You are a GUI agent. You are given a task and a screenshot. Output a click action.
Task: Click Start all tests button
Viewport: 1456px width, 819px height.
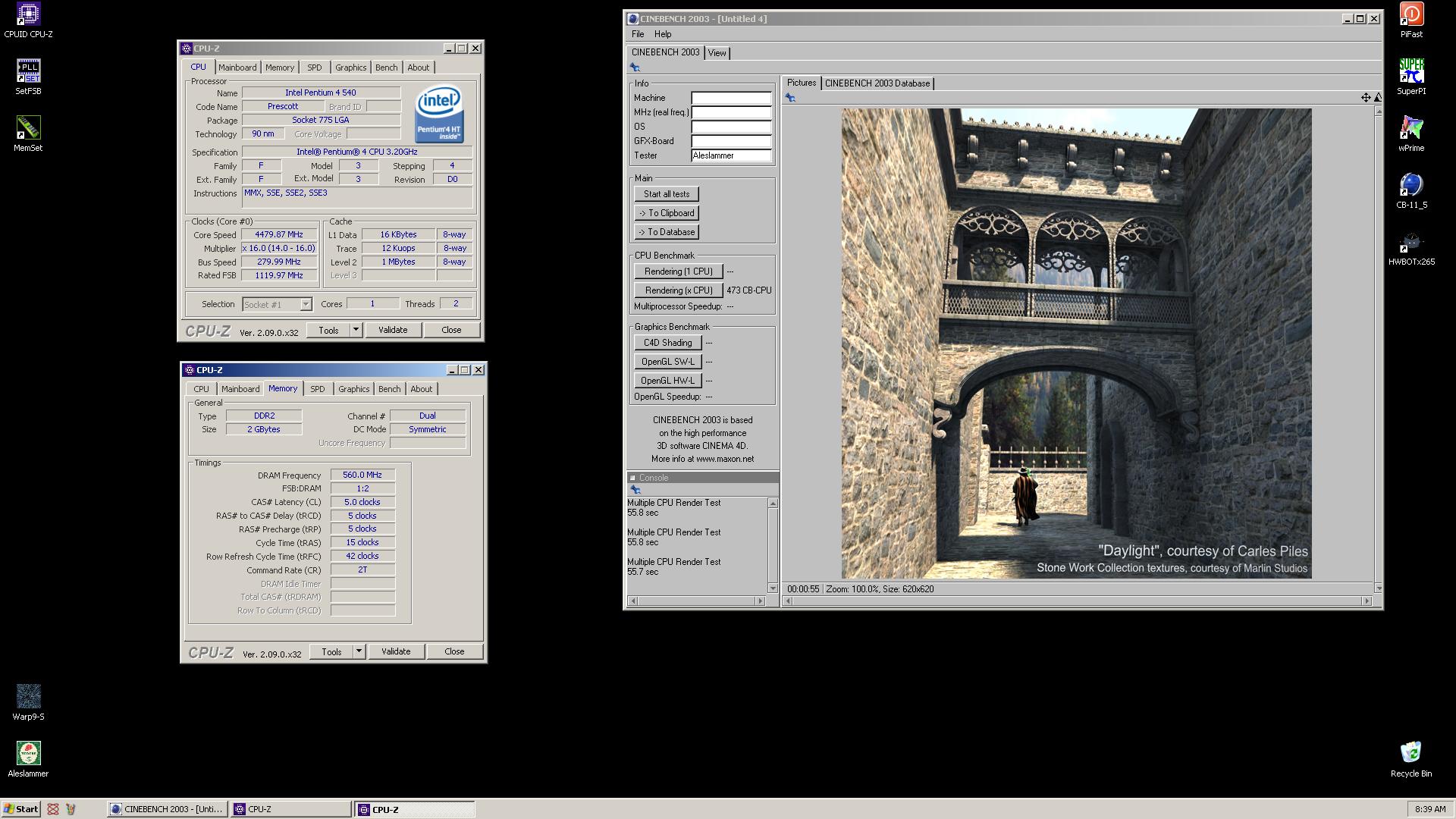pos(667,194)
